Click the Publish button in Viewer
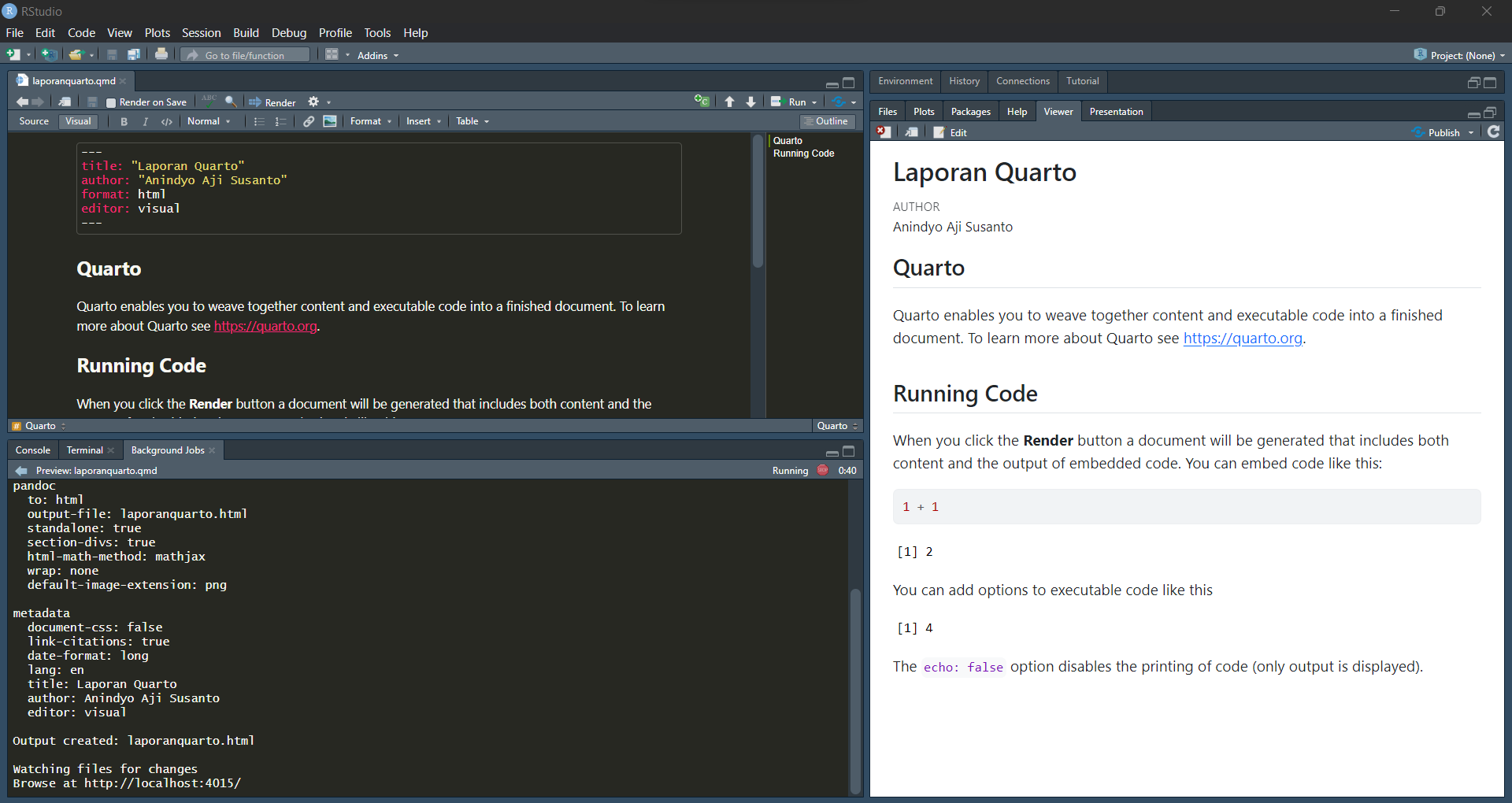 click(1437, 132)
